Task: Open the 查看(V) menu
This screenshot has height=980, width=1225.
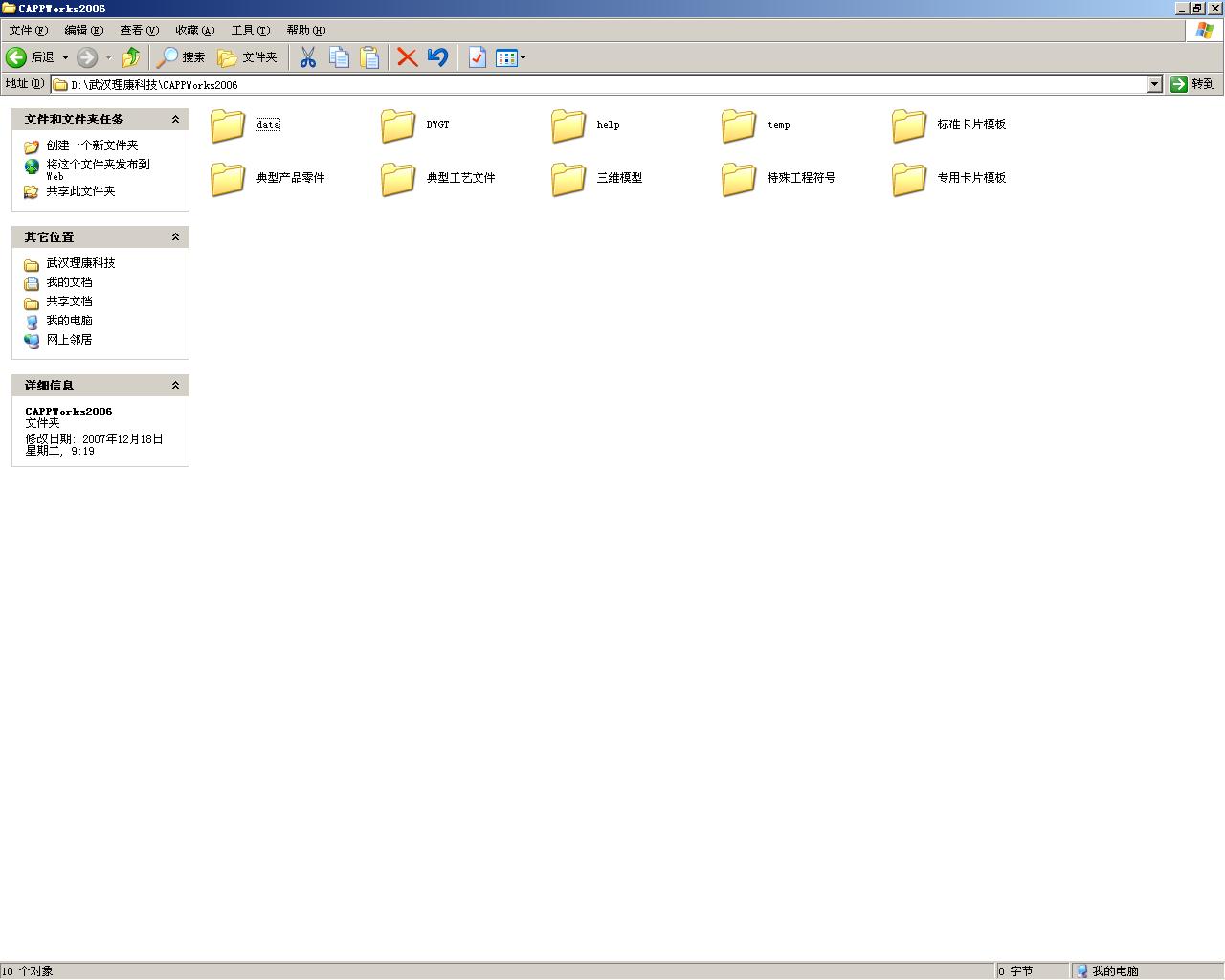Action: point(139,31)
